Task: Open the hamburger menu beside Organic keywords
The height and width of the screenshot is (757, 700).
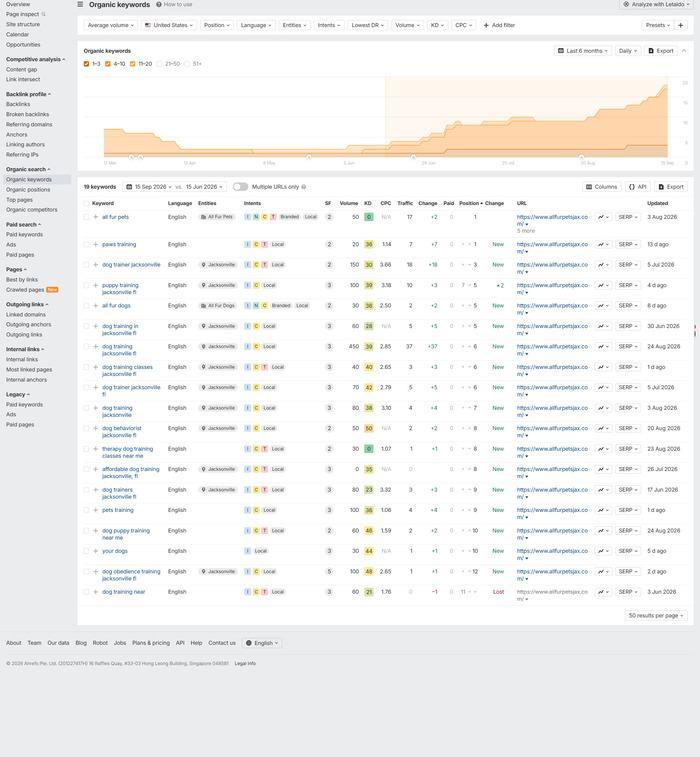Action: pos(80,4)
